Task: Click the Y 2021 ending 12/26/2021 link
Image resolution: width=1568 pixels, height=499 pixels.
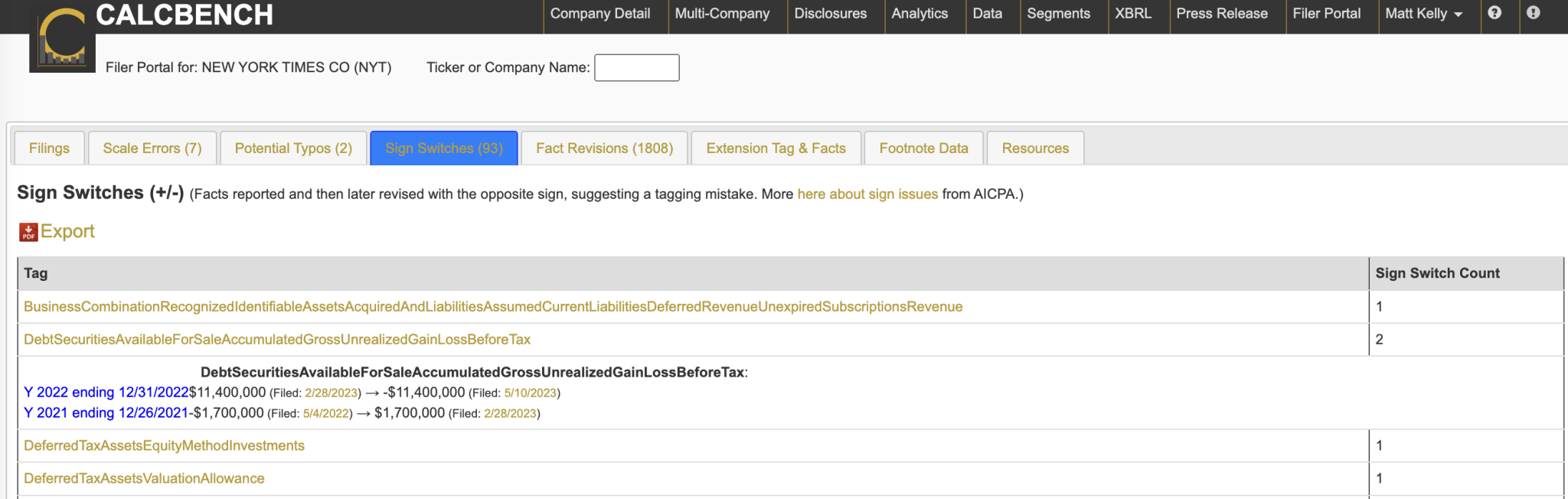Action: point(106,413)
